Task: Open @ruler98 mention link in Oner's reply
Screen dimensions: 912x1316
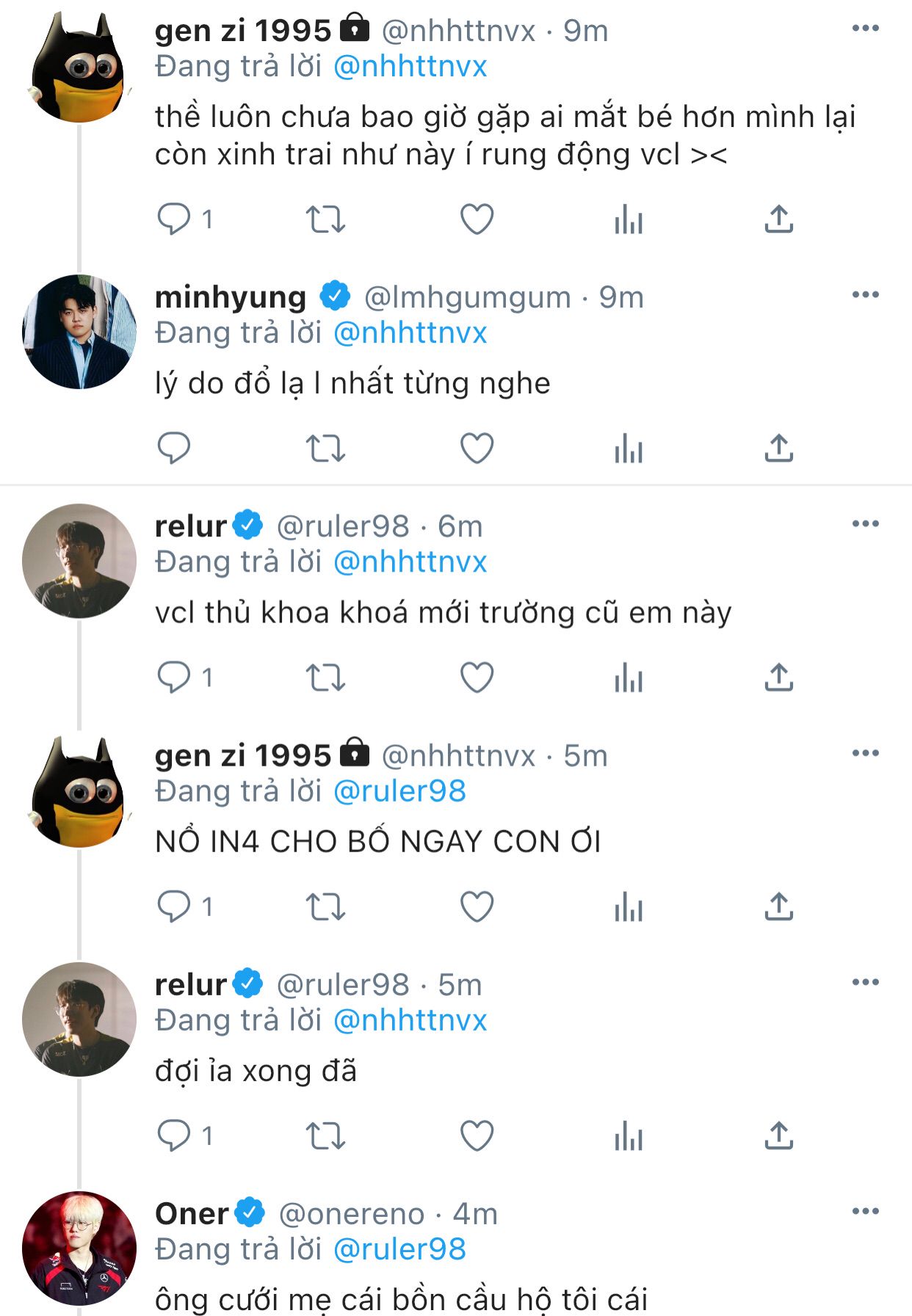Action: pos(399,1249)
